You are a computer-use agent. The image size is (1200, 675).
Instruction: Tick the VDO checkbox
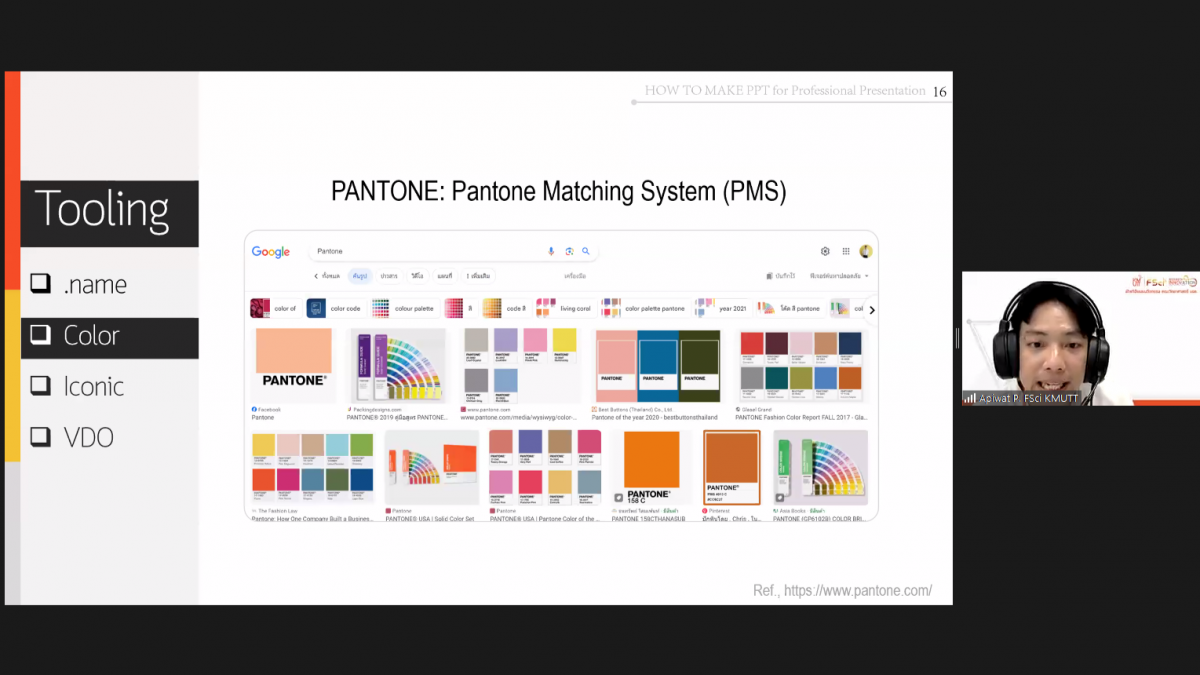tap(41, 437)
